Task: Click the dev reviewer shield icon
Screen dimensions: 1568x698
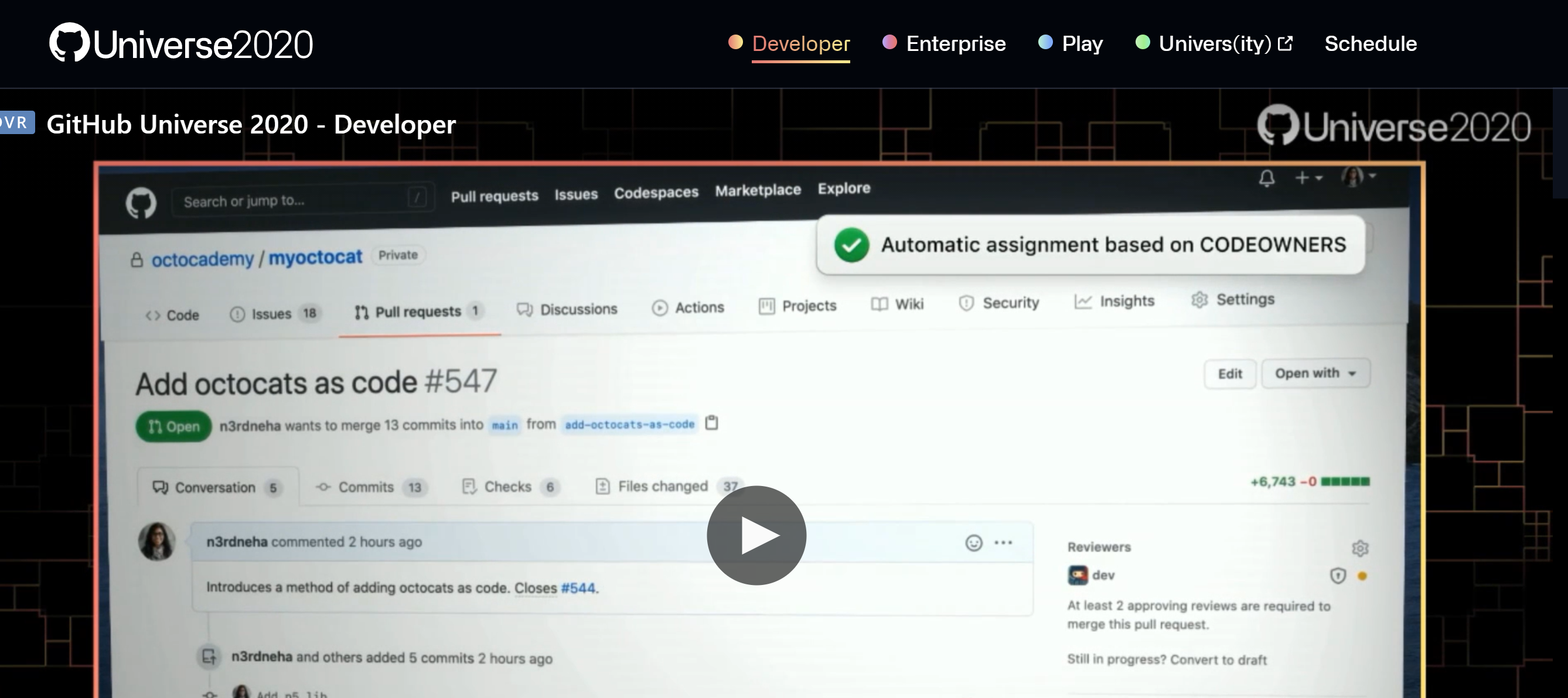Action: [x=1337, y=575]
